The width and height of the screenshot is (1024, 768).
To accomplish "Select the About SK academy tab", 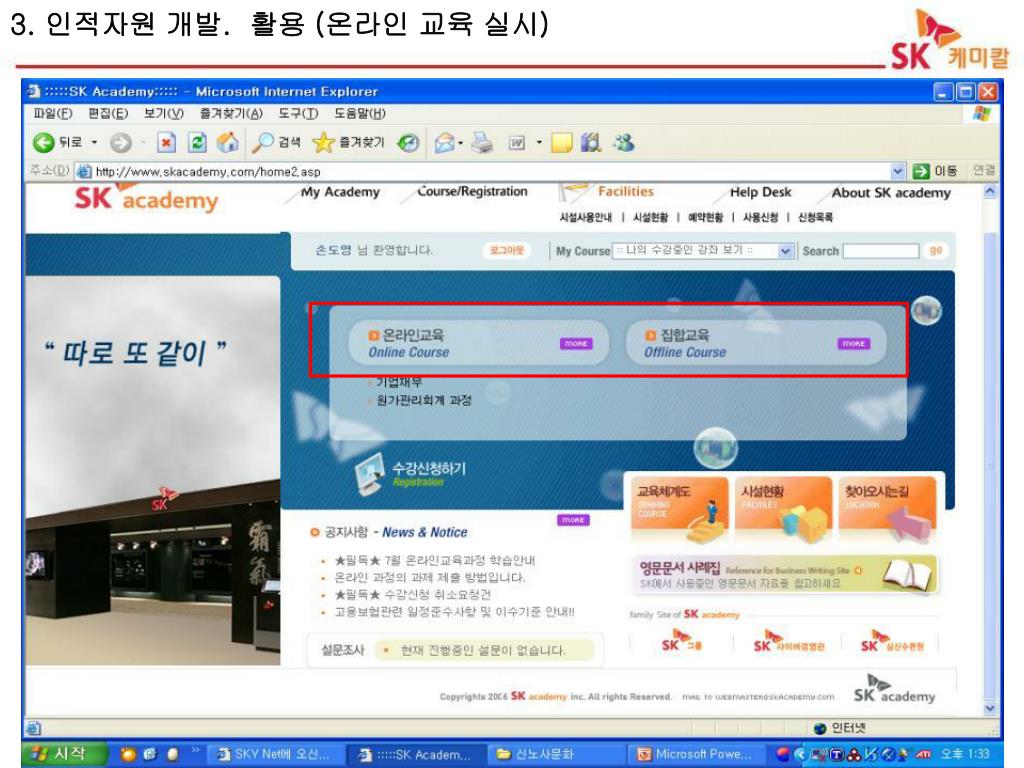I will (x=891, y=193).
